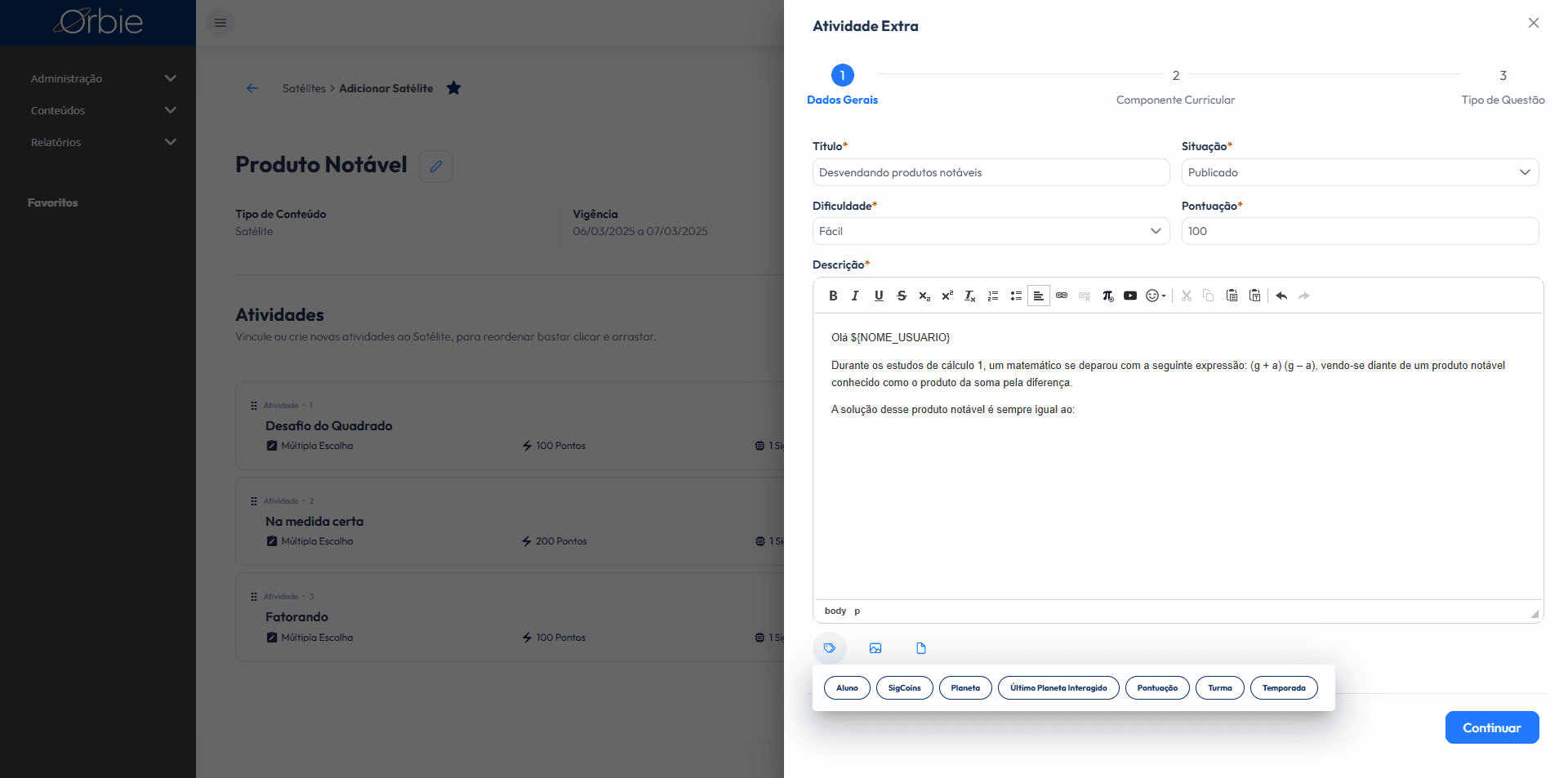Viewport: 1568px width, 778px height.
Task: Go to step 2 Componente Curricular
Action: [x=1175, y=87]
